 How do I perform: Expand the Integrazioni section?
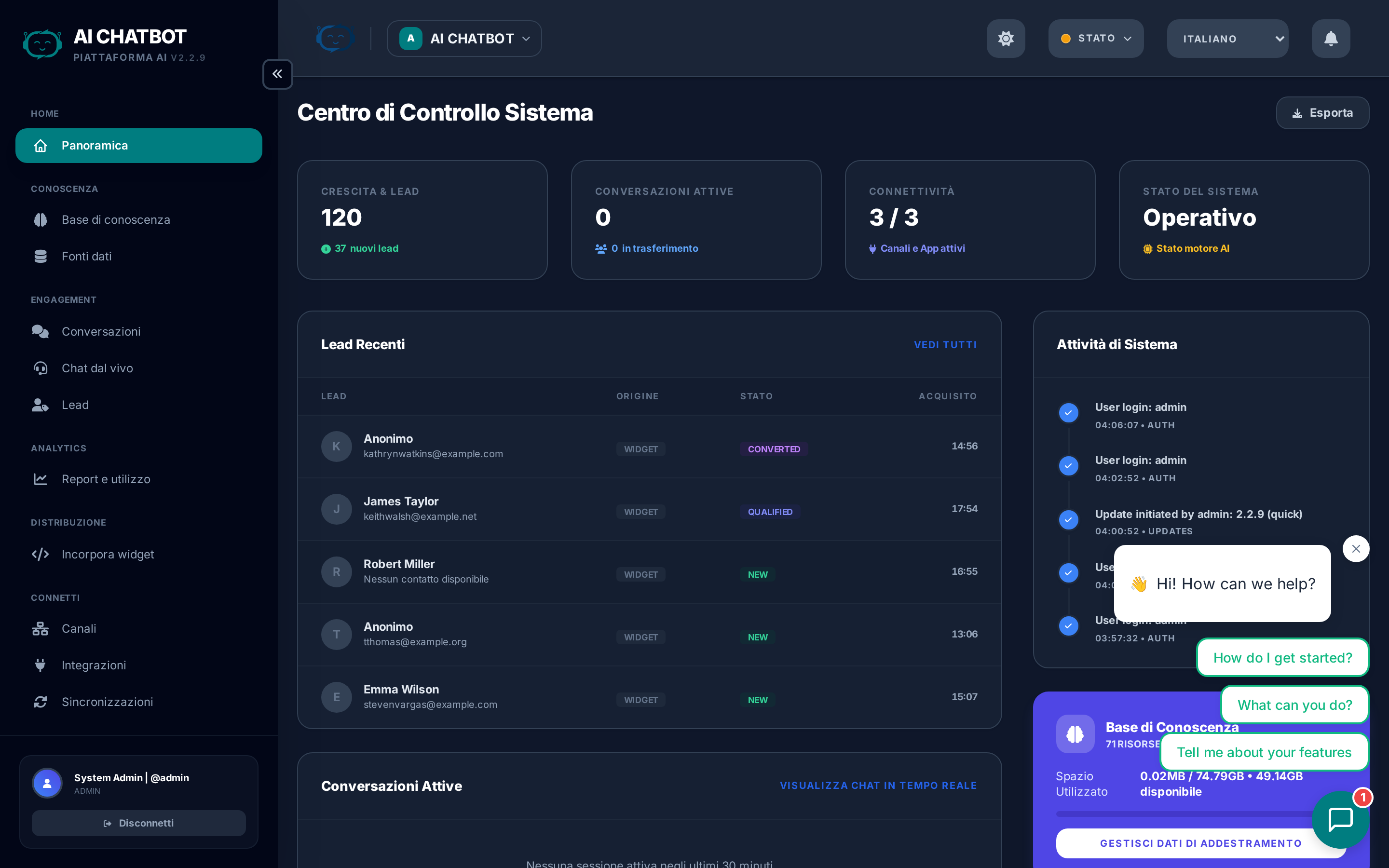pyautogui.click(x=94, y=665)
